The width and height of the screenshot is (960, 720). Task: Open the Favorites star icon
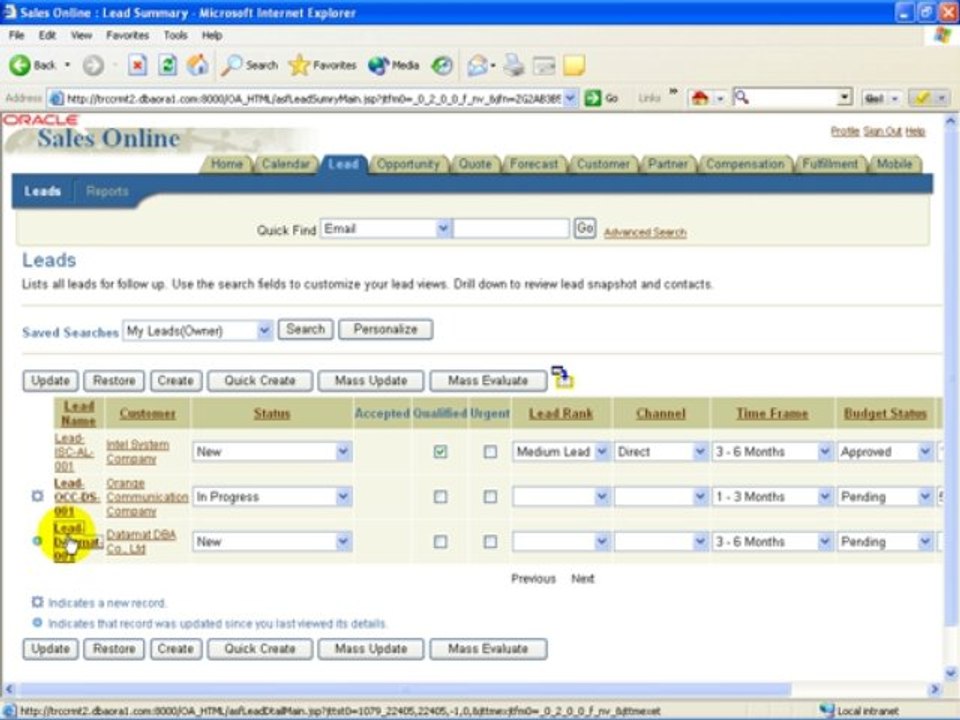[x=299, y=65]
